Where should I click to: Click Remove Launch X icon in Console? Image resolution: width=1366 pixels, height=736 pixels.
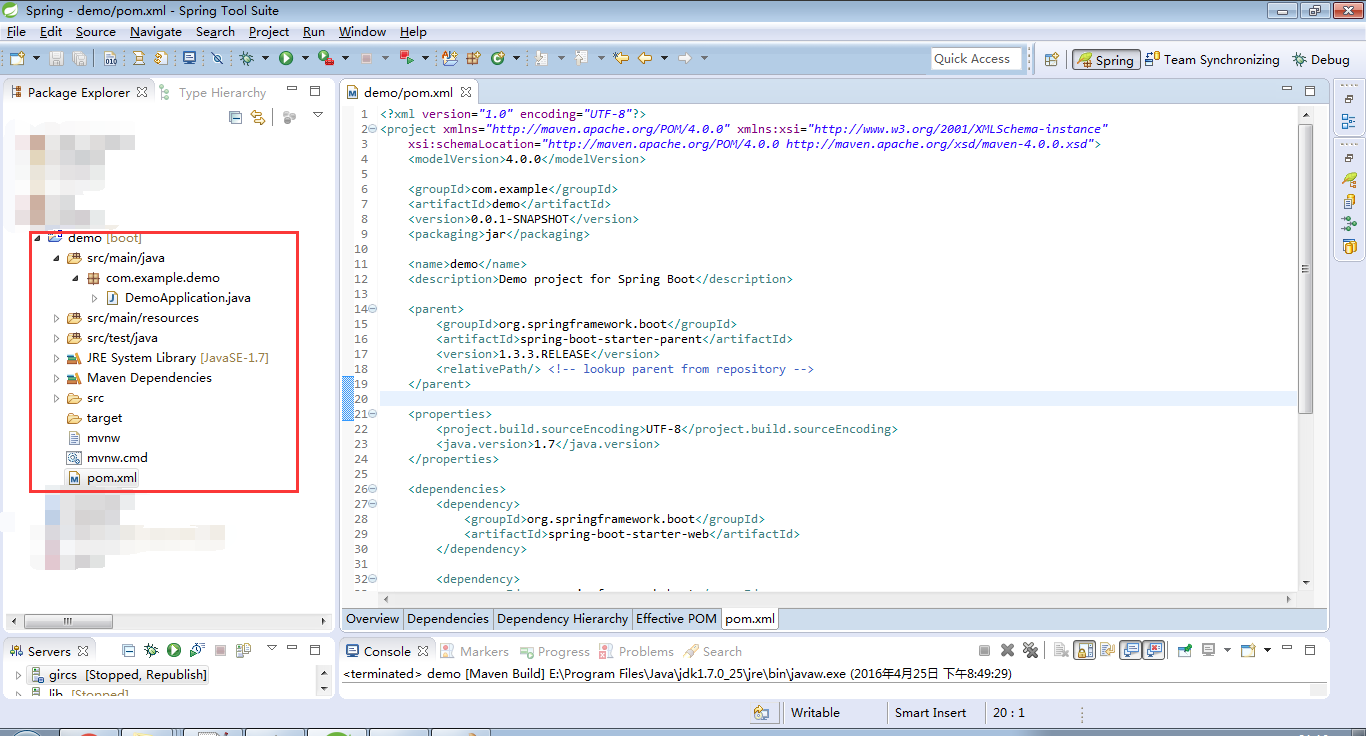click(x=1007, y=650)
